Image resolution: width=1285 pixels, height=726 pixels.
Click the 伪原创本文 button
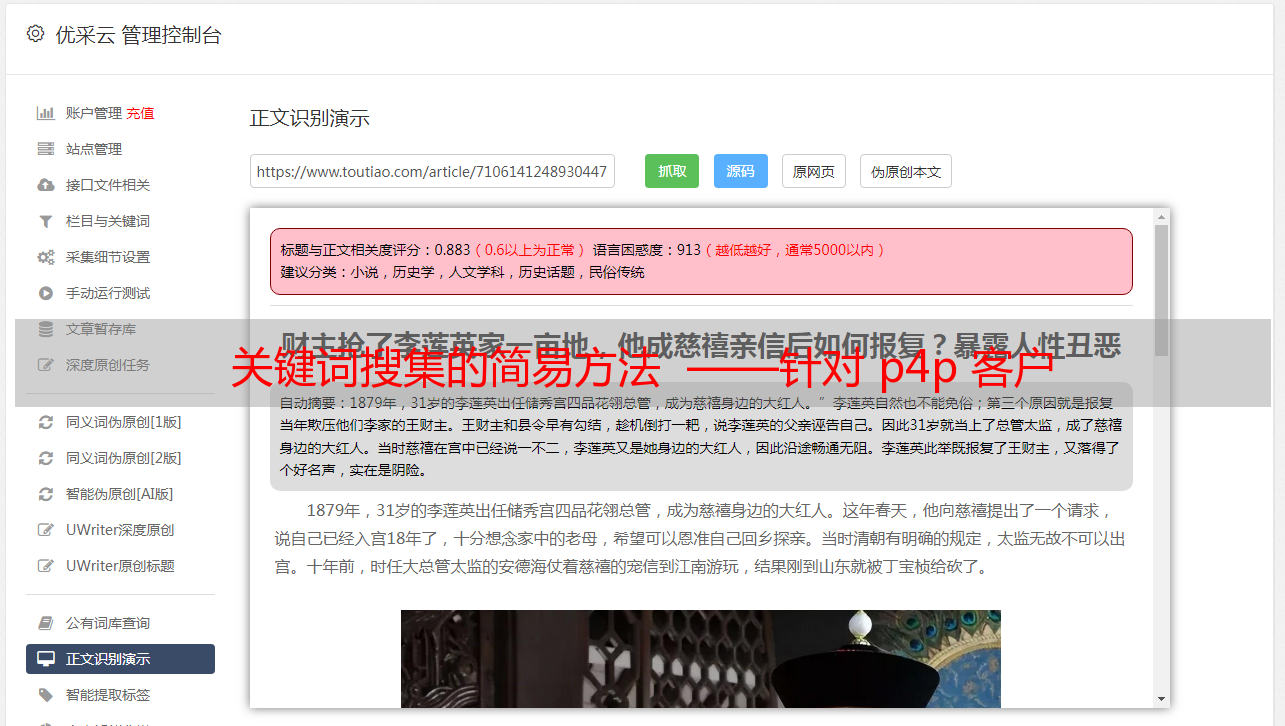pyautogui.click(x=906, y=171)
